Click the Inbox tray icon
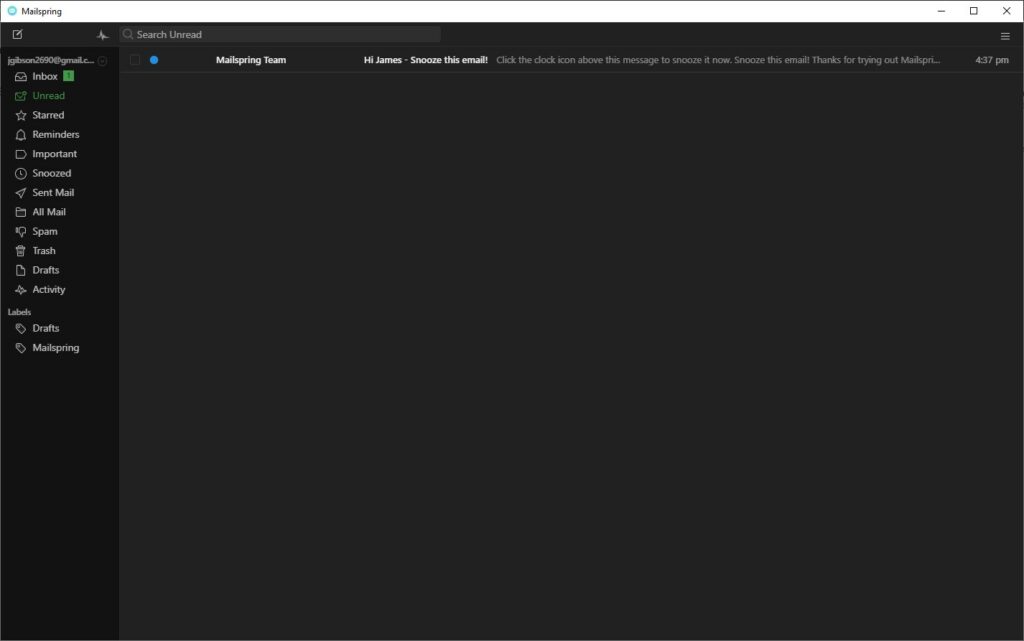 point(21,76)
